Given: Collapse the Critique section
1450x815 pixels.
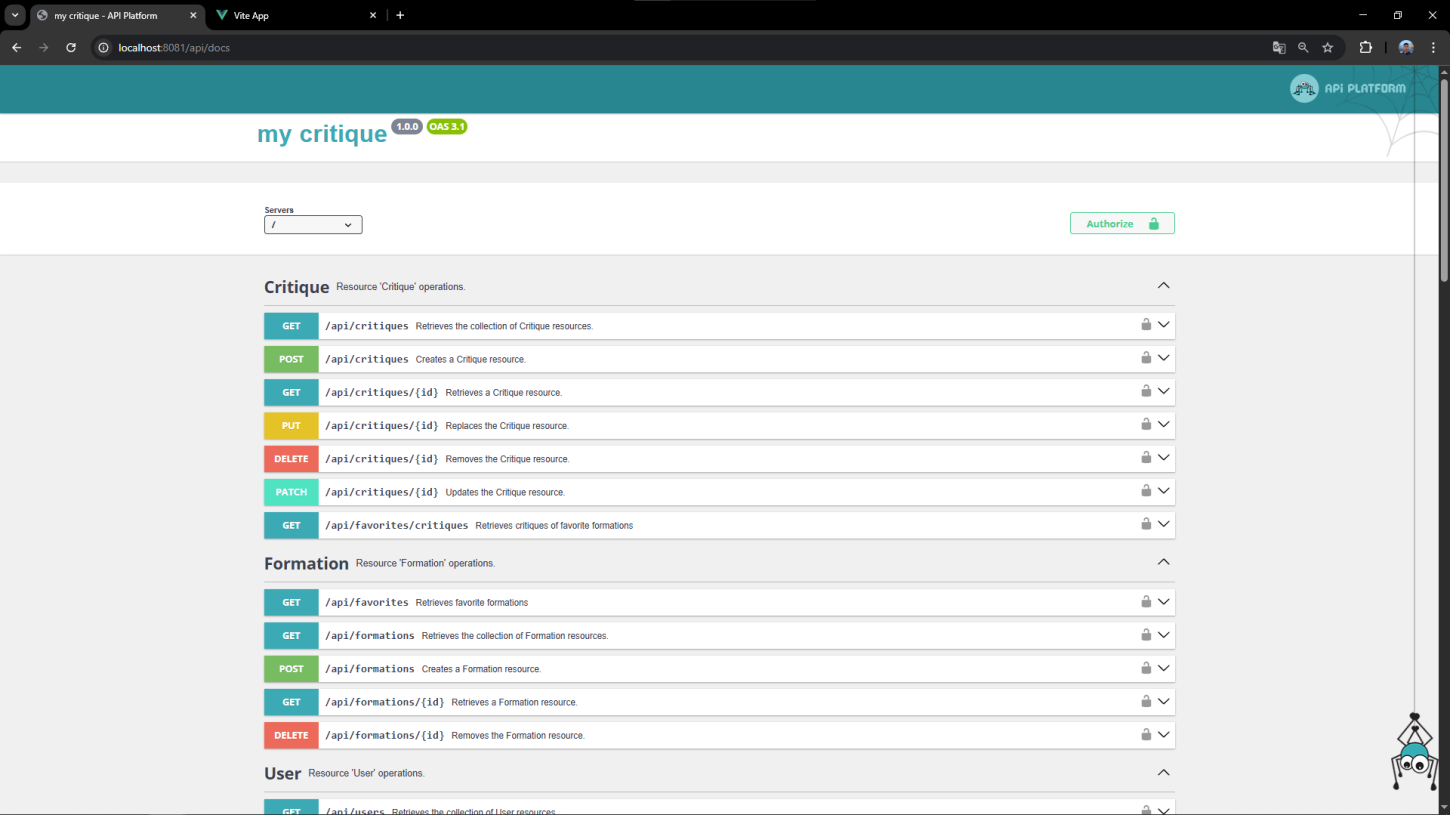Looking at the screenshot, I should (1163, 286).
